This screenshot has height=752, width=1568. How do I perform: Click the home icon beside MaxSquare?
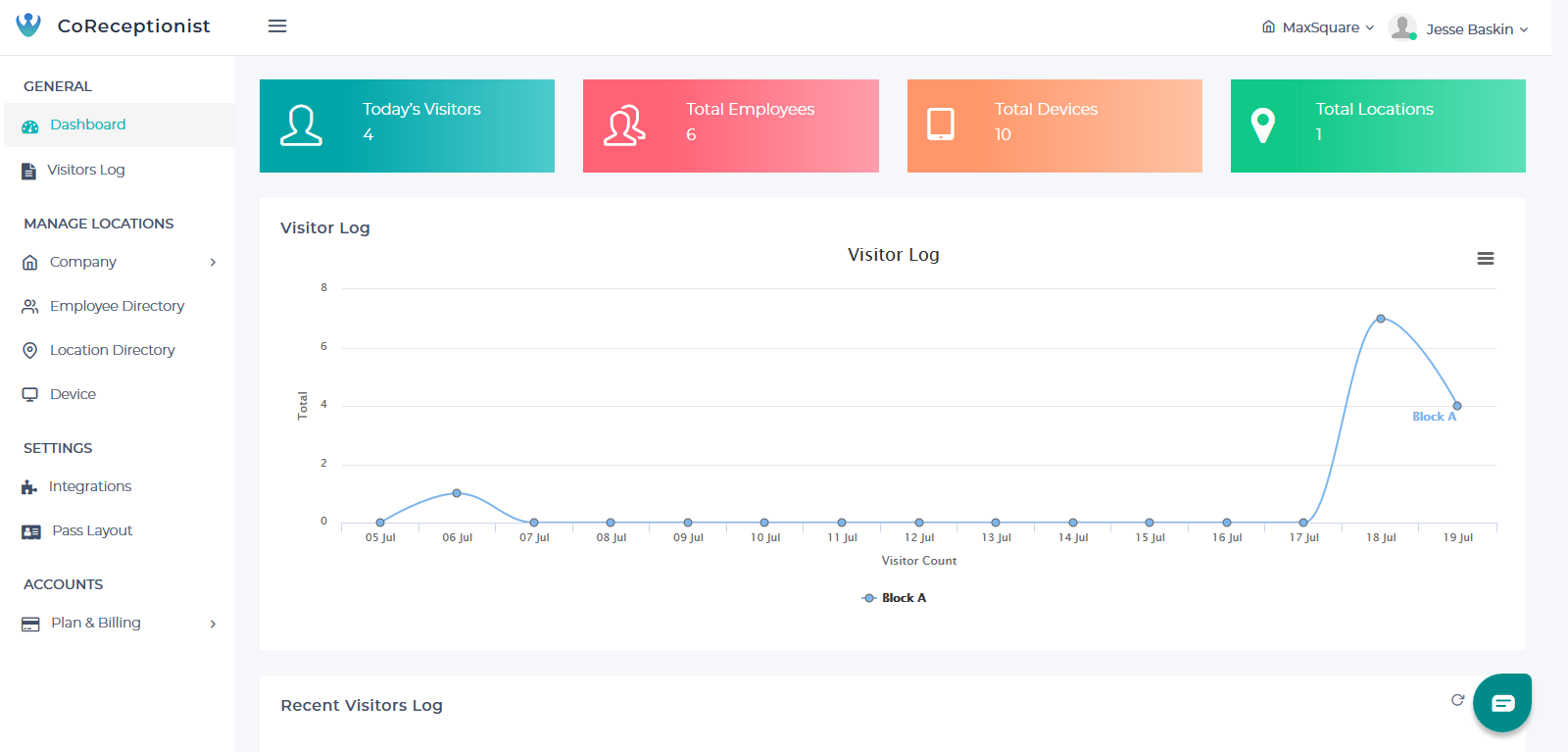point(1268,27)
